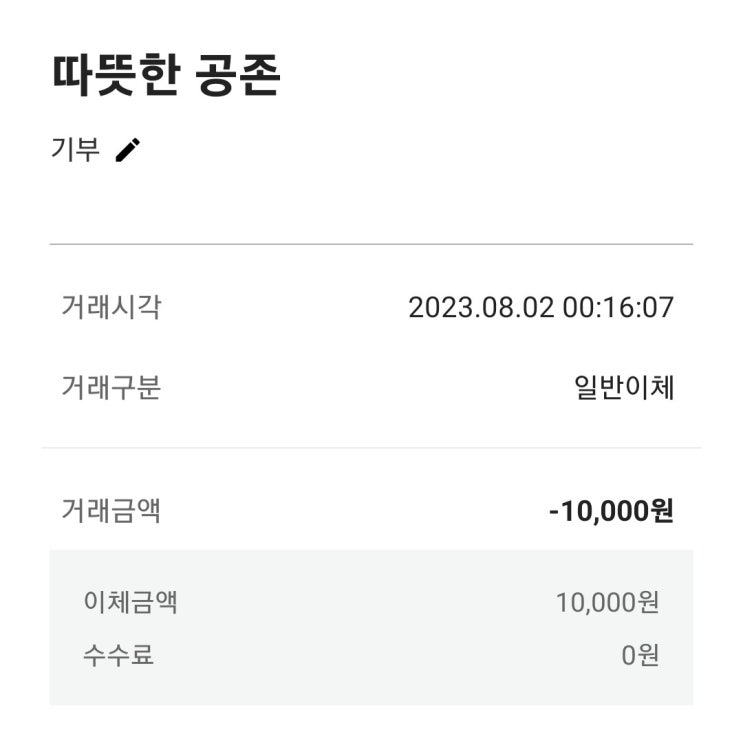This screenshot has height=730, width=743.
Task: Click the 거래시각 label
Action: (111, 307)
